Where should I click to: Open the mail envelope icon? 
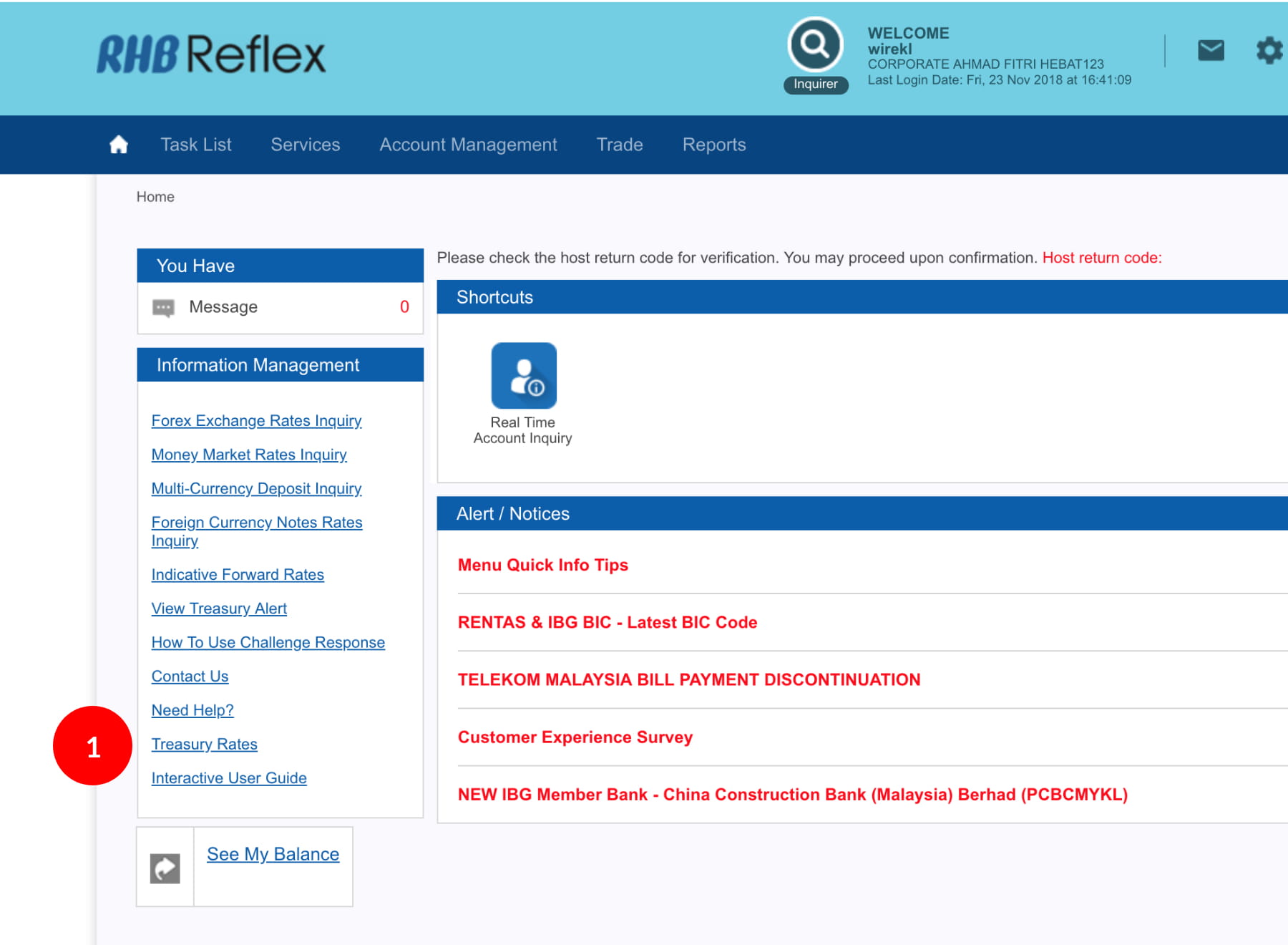point(1211,51)
